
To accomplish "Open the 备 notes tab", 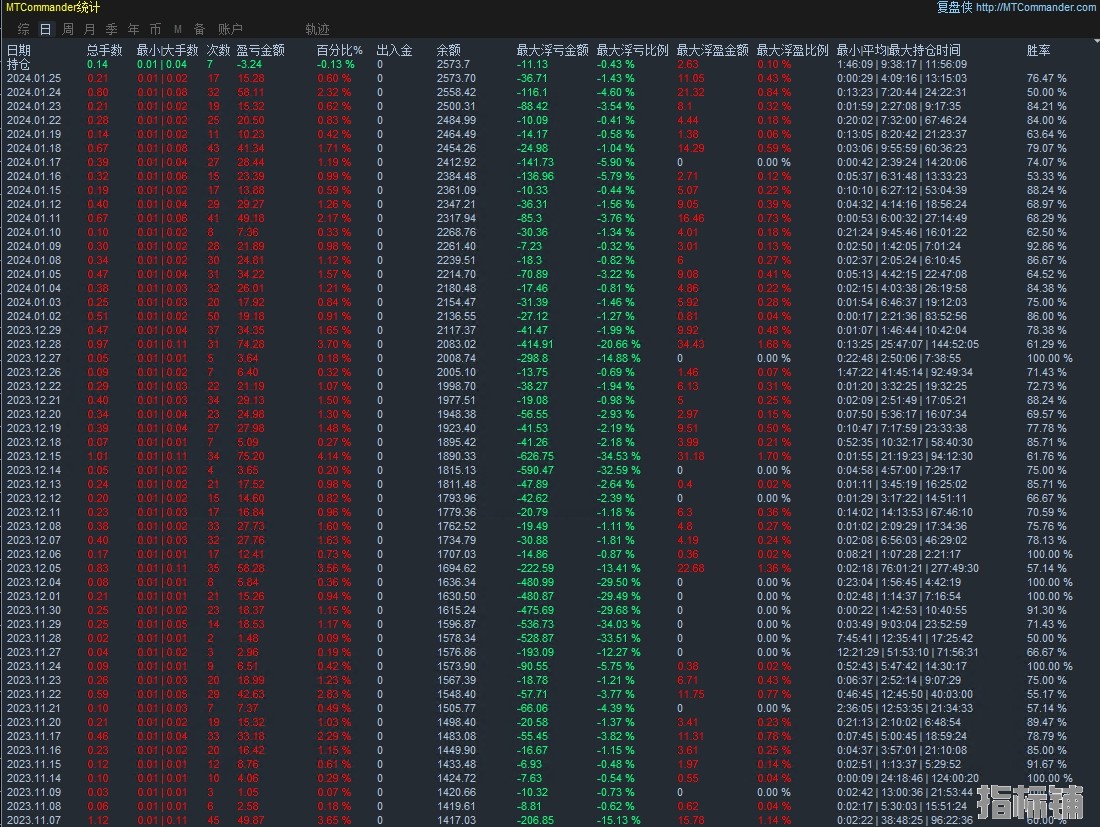I will (x=199, y=29).
